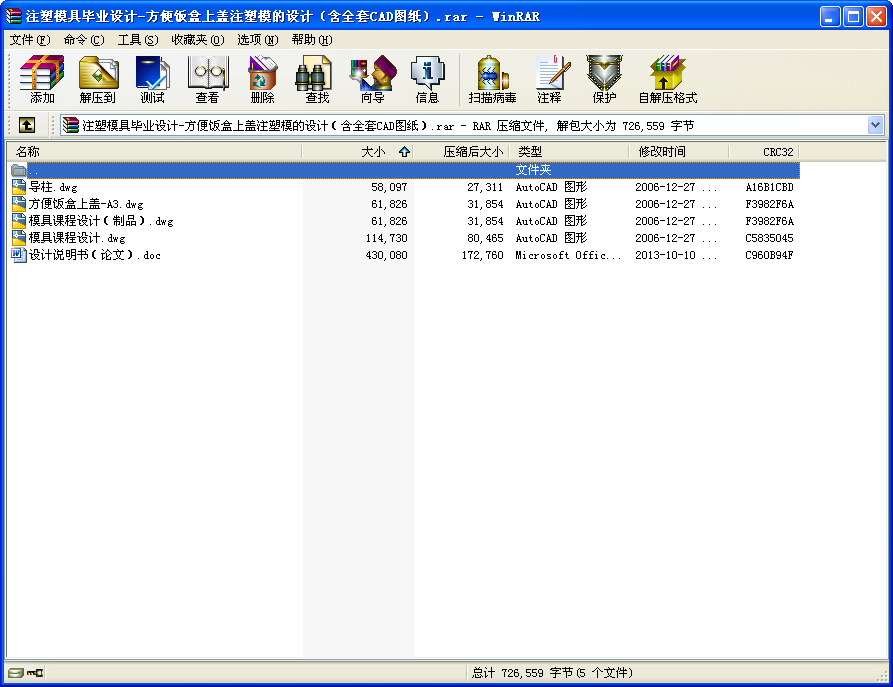Image resolution: width=893 pixels, height=687 pixels.
Task: Select file 方便饭盒上盖-A3.dwg
Action: tap(85, 204)
